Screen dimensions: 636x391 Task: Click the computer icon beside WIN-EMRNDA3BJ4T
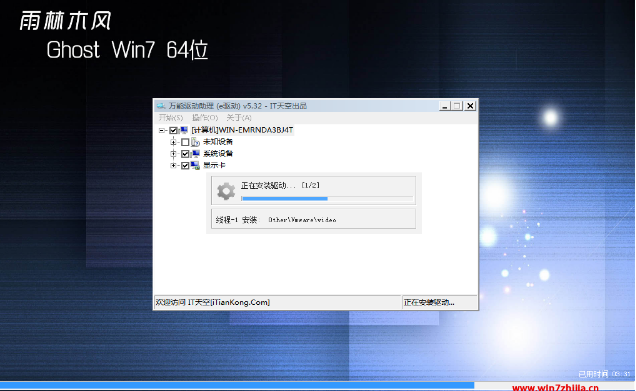tap(184, 130)
